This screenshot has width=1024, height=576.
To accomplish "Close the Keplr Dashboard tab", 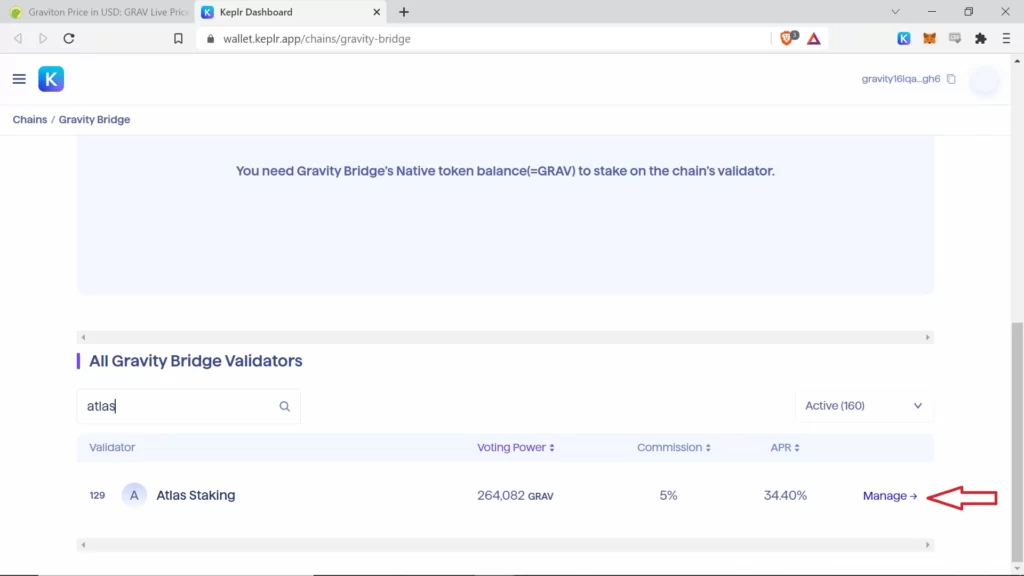I will 376,12.
